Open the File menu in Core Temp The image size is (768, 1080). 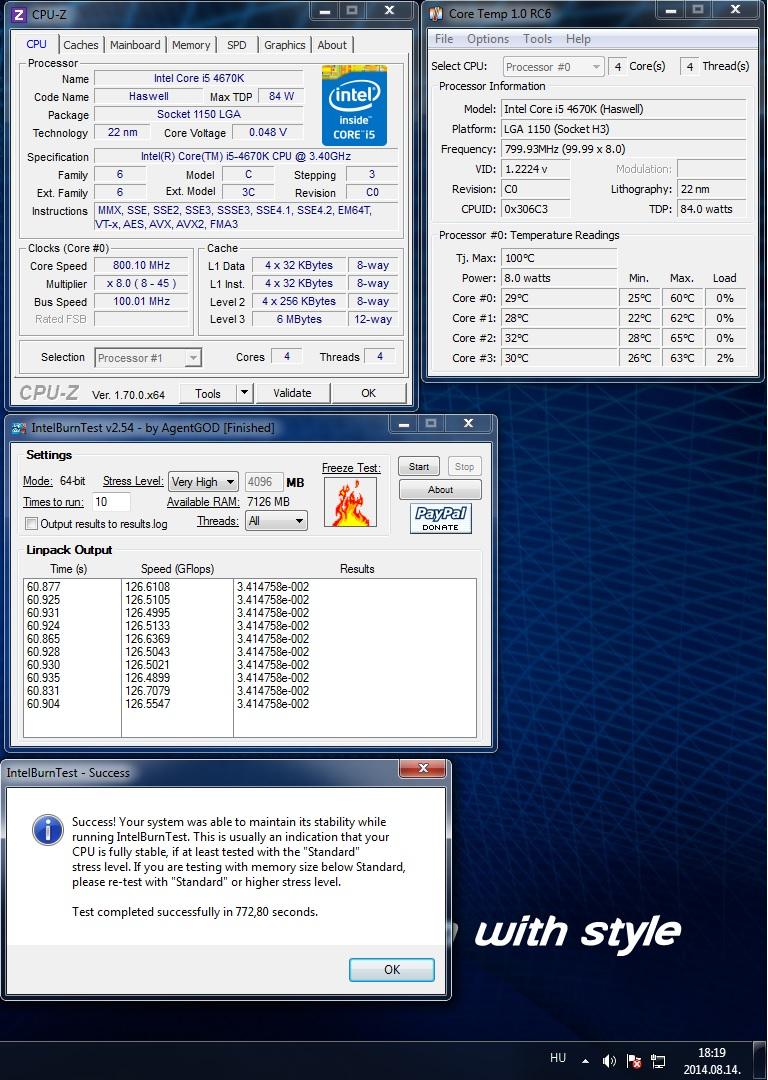coord(444,39)
